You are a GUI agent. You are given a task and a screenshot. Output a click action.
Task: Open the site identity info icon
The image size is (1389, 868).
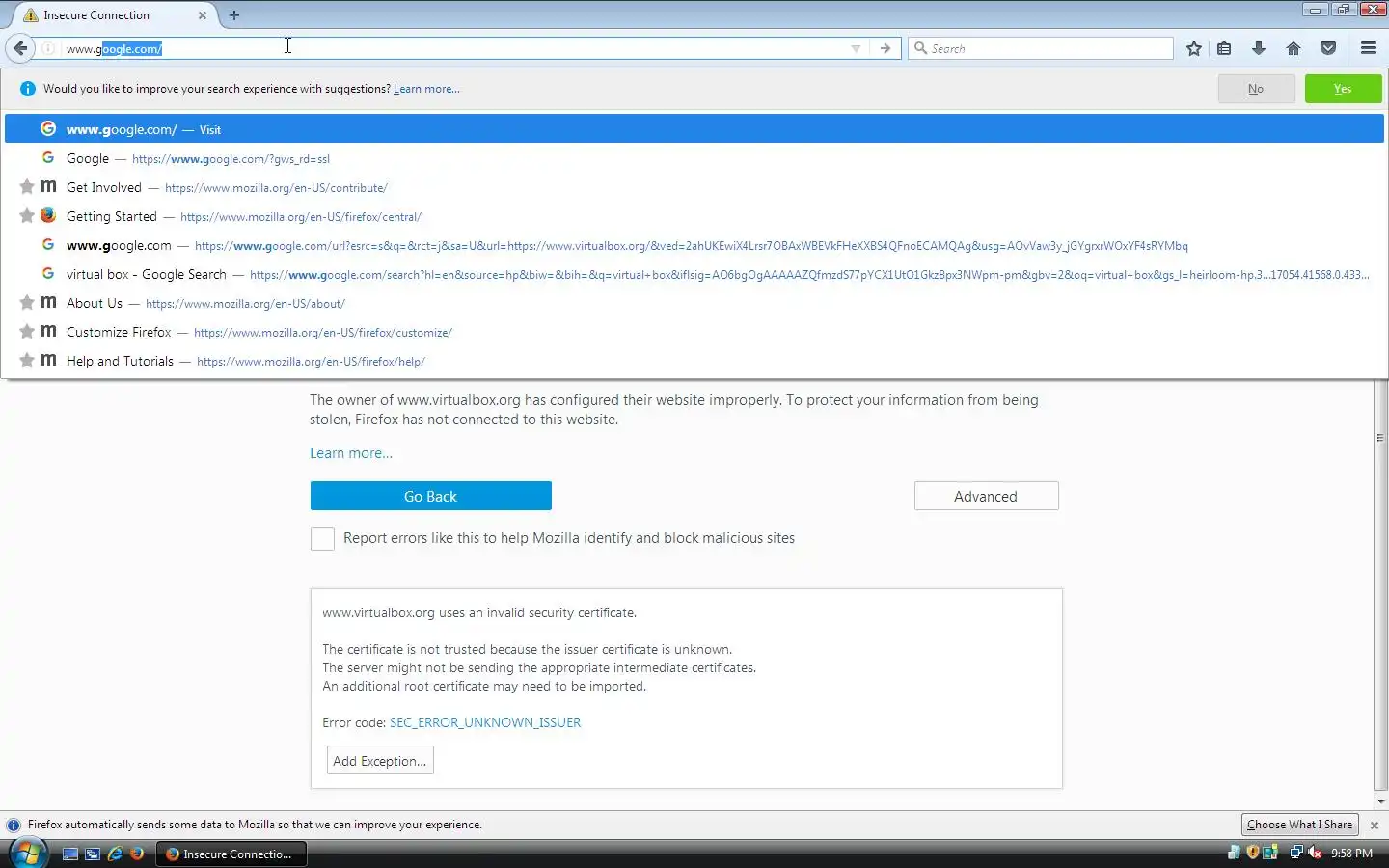click(48, 48)
